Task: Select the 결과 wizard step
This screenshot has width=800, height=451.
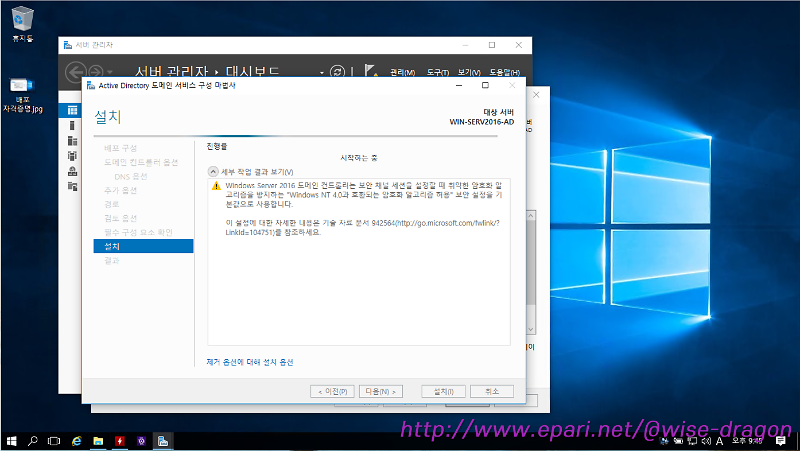Action: coord(112,261)
